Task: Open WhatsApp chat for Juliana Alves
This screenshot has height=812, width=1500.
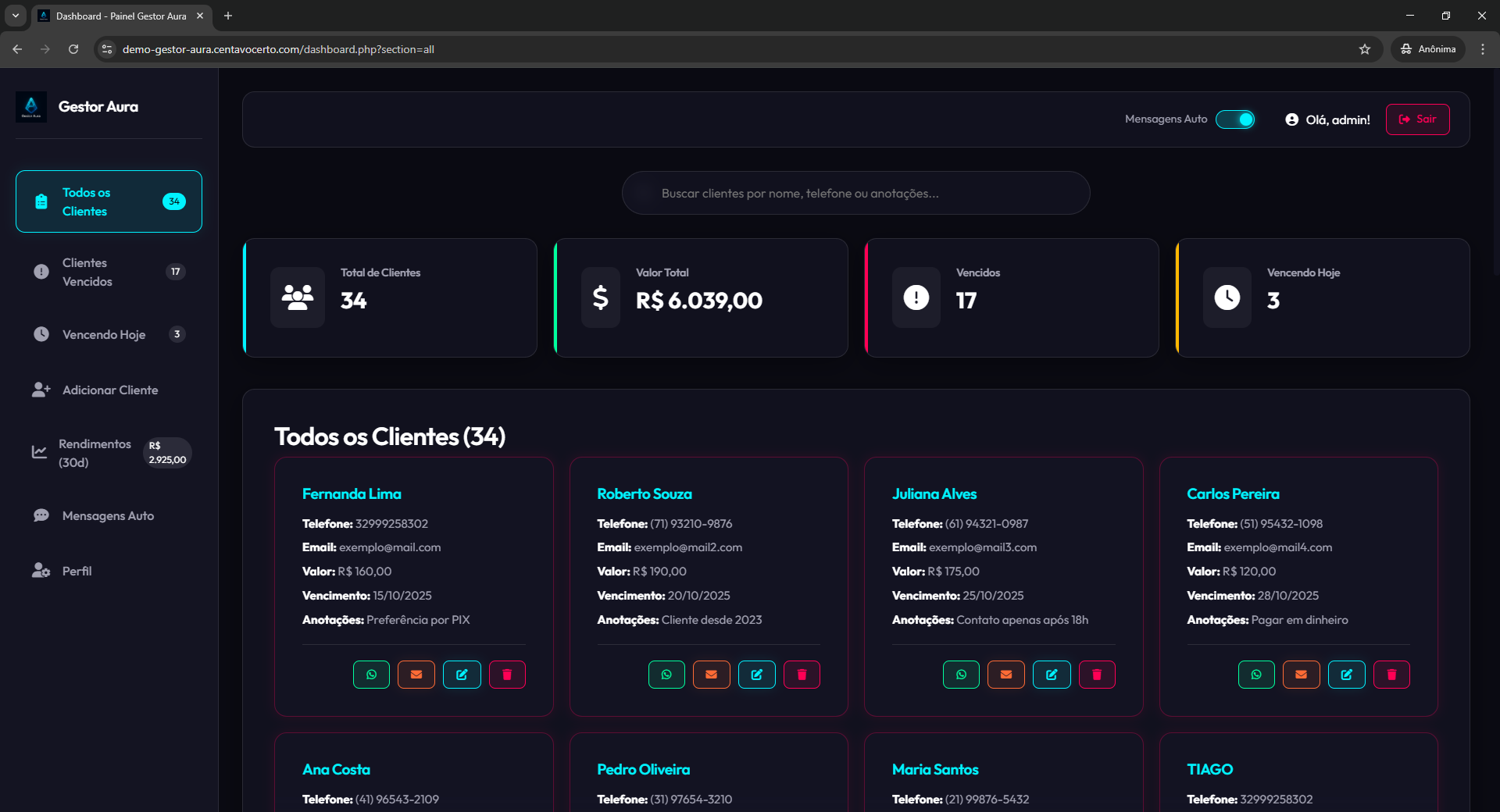Action: click(x=961, y=675)
